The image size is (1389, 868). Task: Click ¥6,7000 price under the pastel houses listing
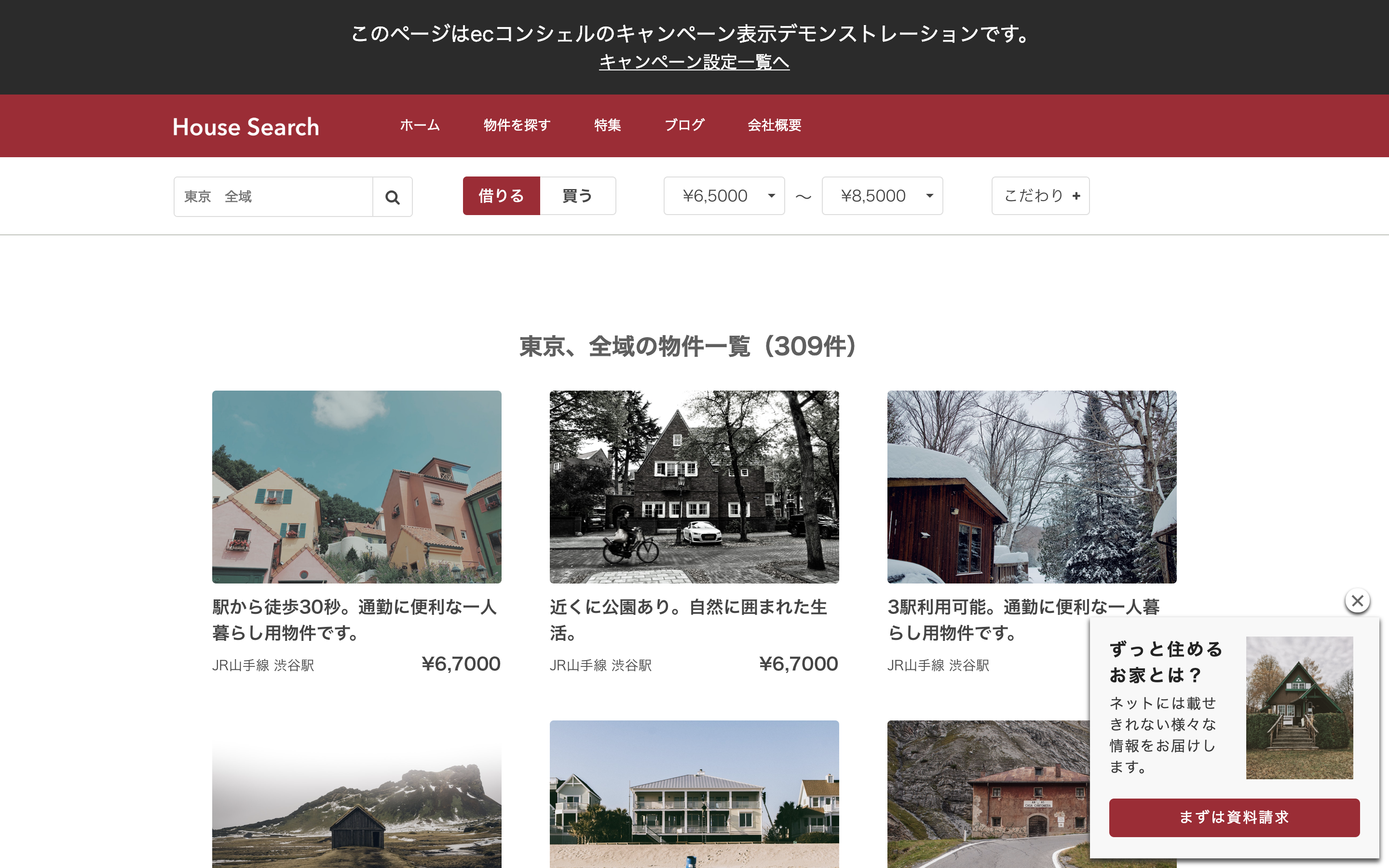(x=461, y=664)
